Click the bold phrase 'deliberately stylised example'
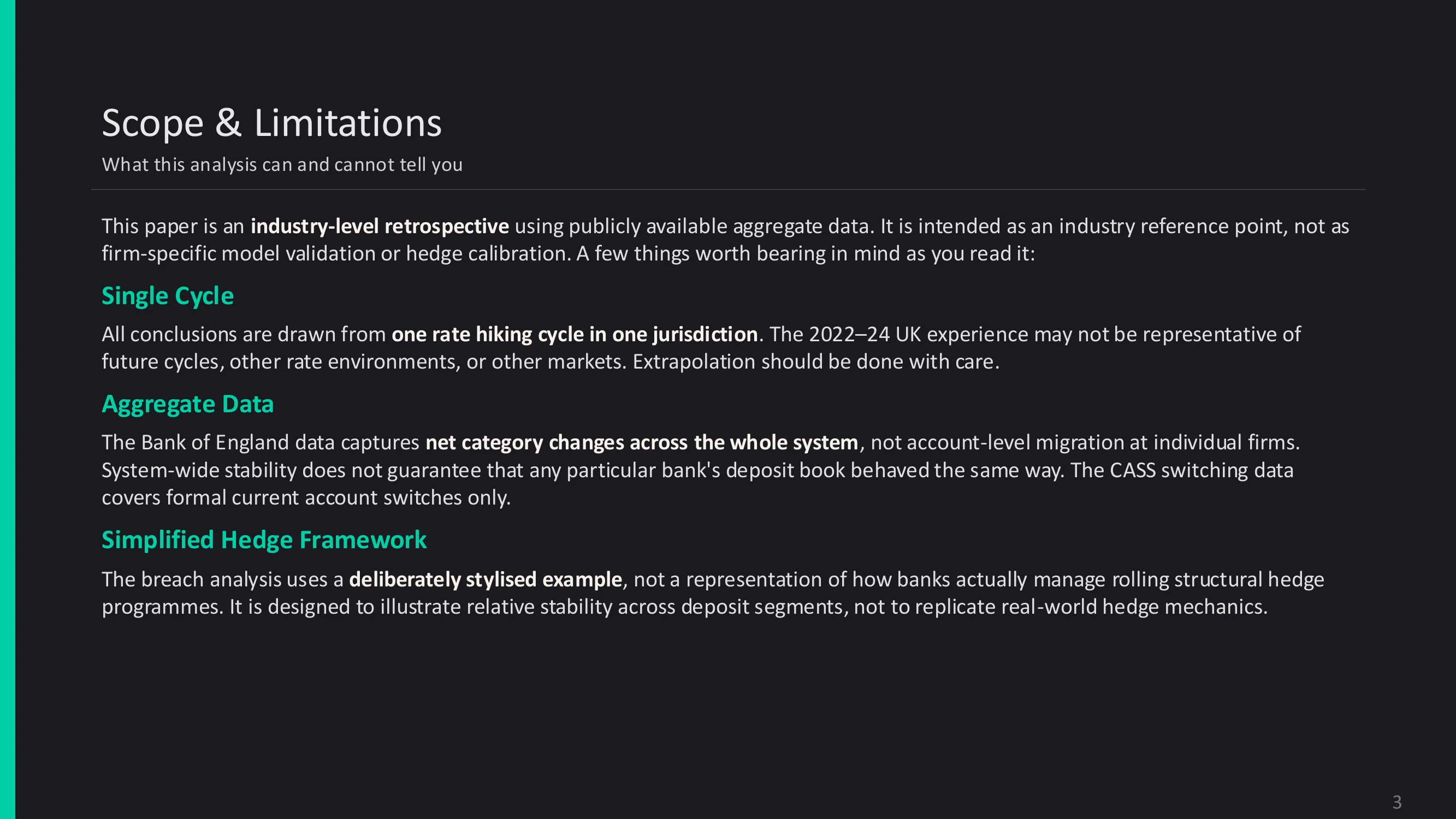The width and height of the screenshot is (1456, 819). (x=485, y=579)
